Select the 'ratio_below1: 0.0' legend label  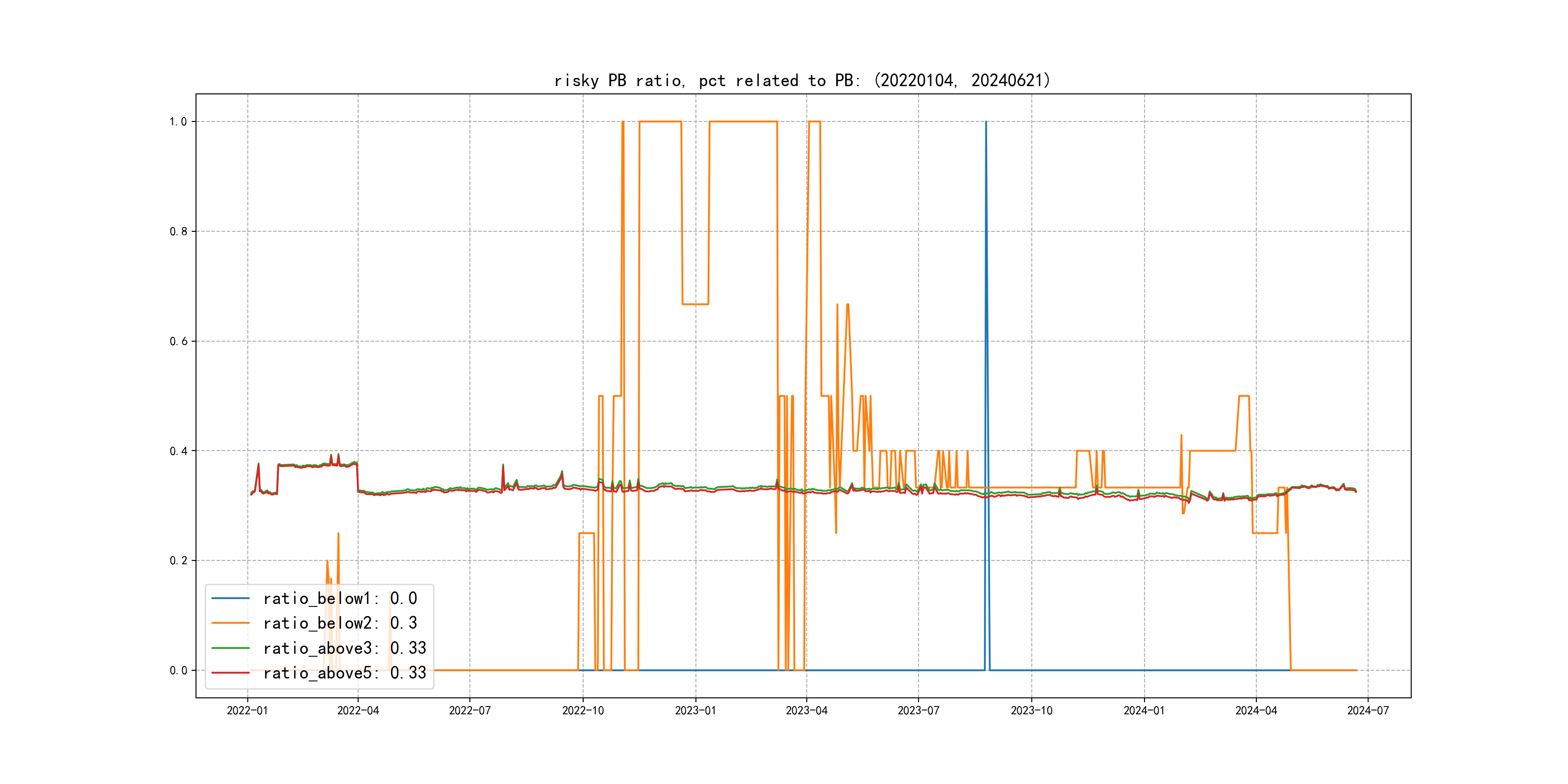coord(340,598)
